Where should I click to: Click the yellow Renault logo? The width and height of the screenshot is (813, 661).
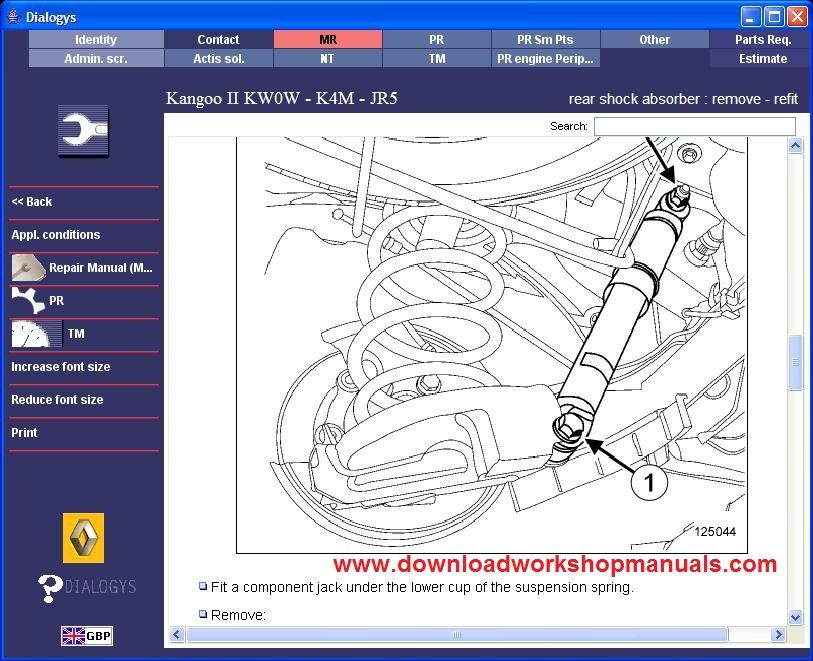click(x=83, y=538)
